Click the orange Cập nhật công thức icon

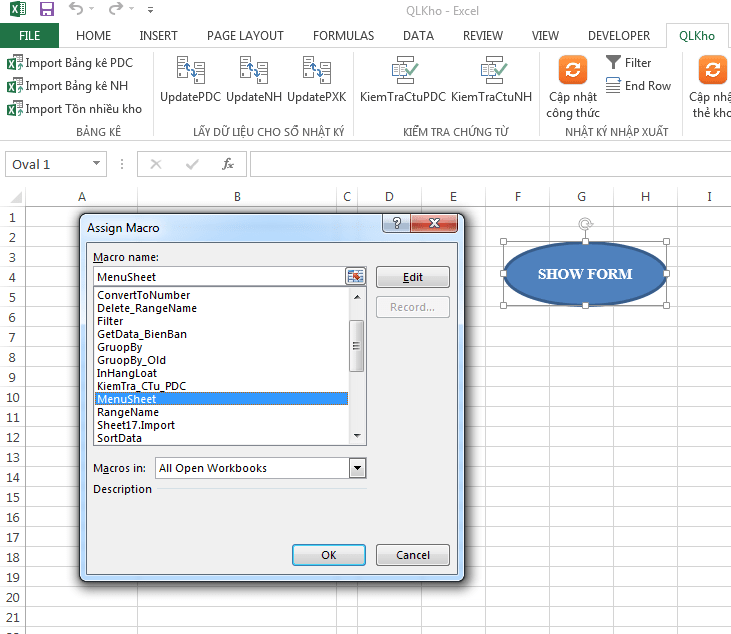pyautogui.click(x=572, y=70)
